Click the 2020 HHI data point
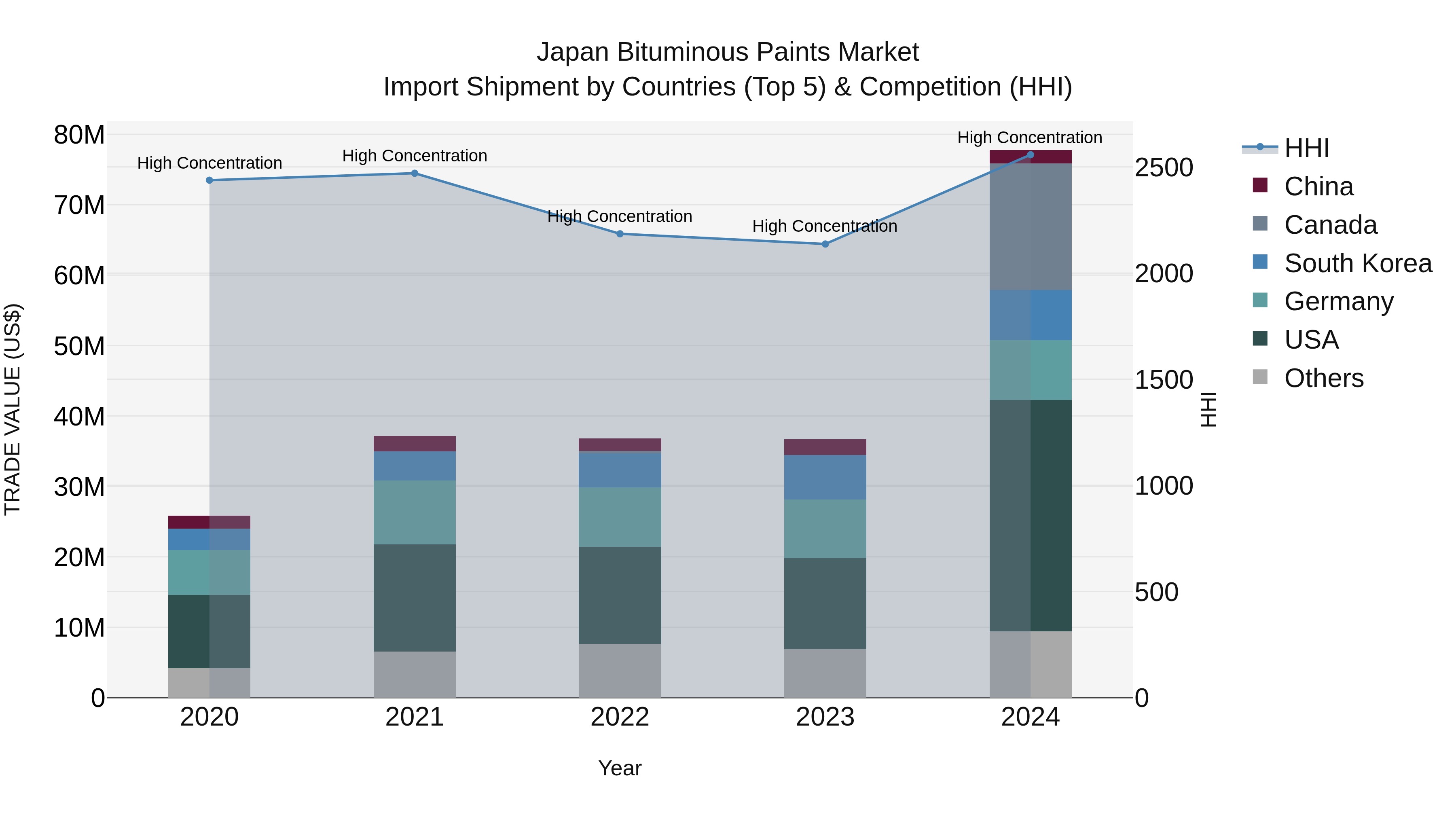This screenshot has height=819, width=1456. tap(209, 180)
